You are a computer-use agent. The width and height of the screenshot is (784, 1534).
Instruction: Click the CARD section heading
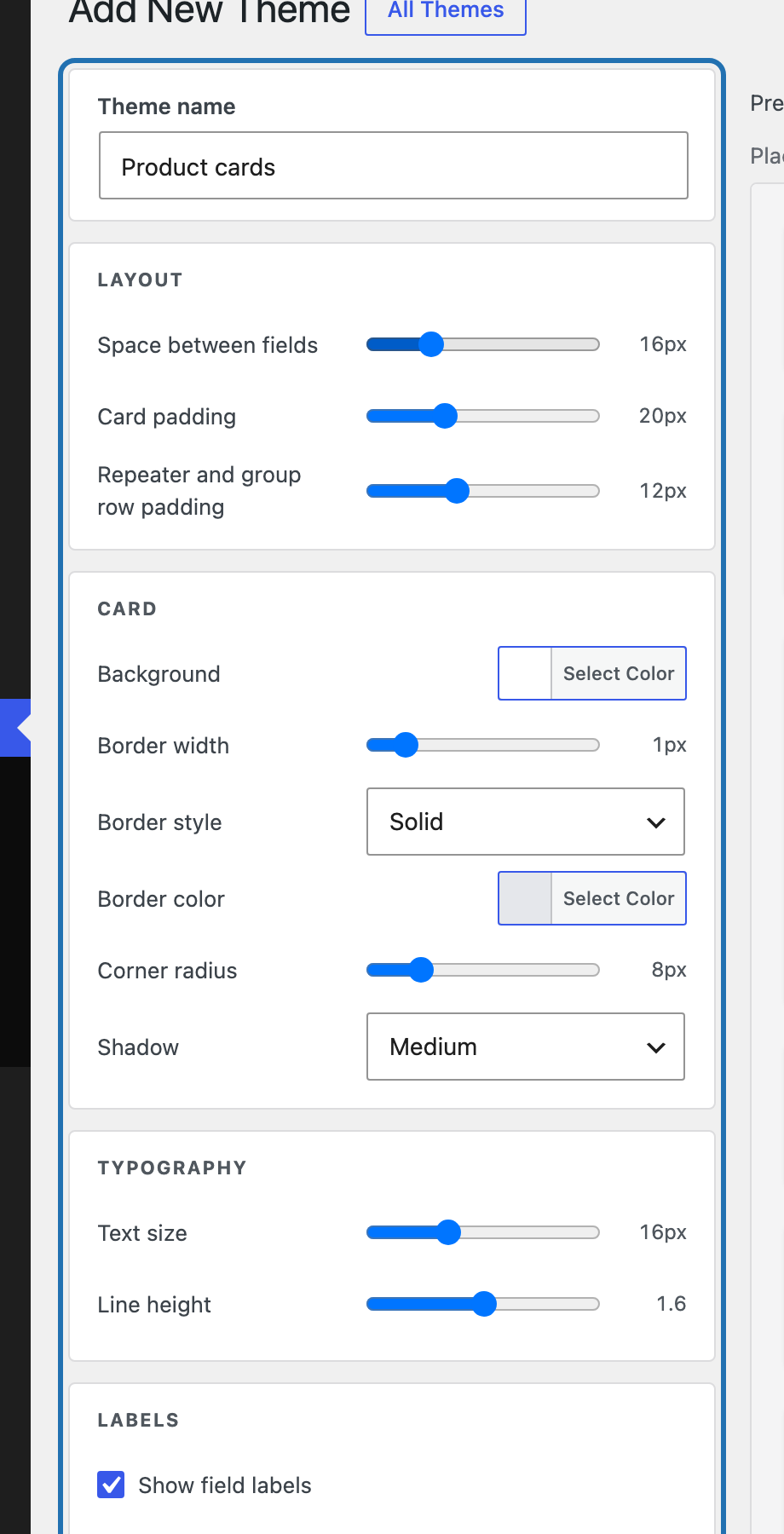(x=127, y=608)
